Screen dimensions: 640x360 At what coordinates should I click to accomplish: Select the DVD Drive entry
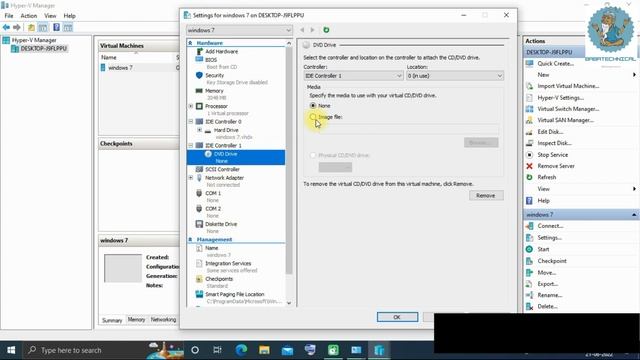[236, 157]
